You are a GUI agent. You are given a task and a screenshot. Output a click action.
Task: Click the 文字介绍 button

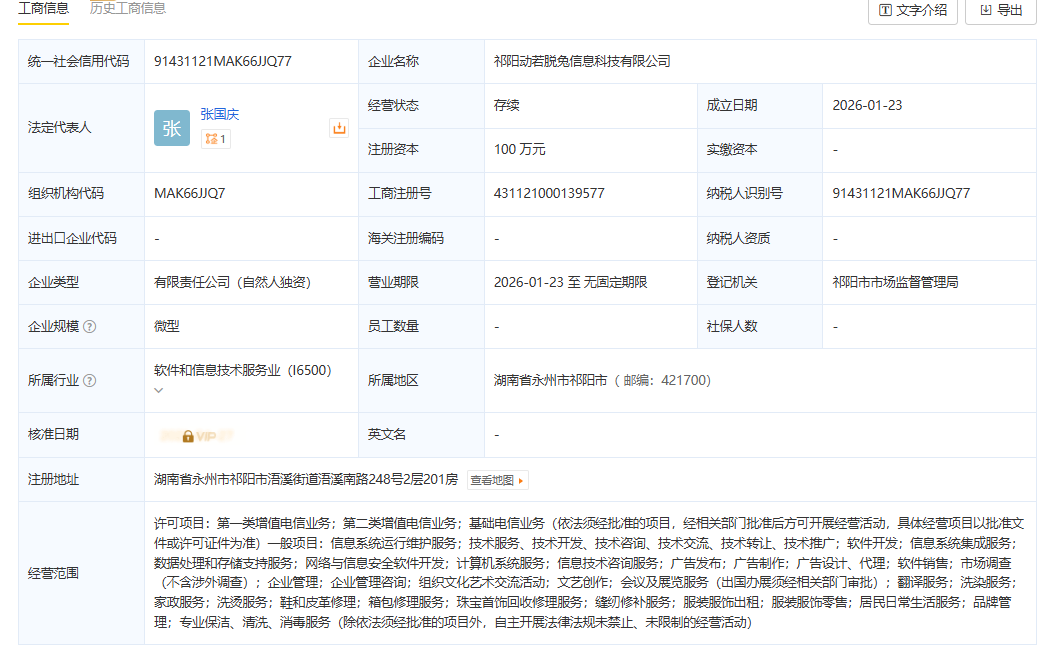click(x=912, y=10)
